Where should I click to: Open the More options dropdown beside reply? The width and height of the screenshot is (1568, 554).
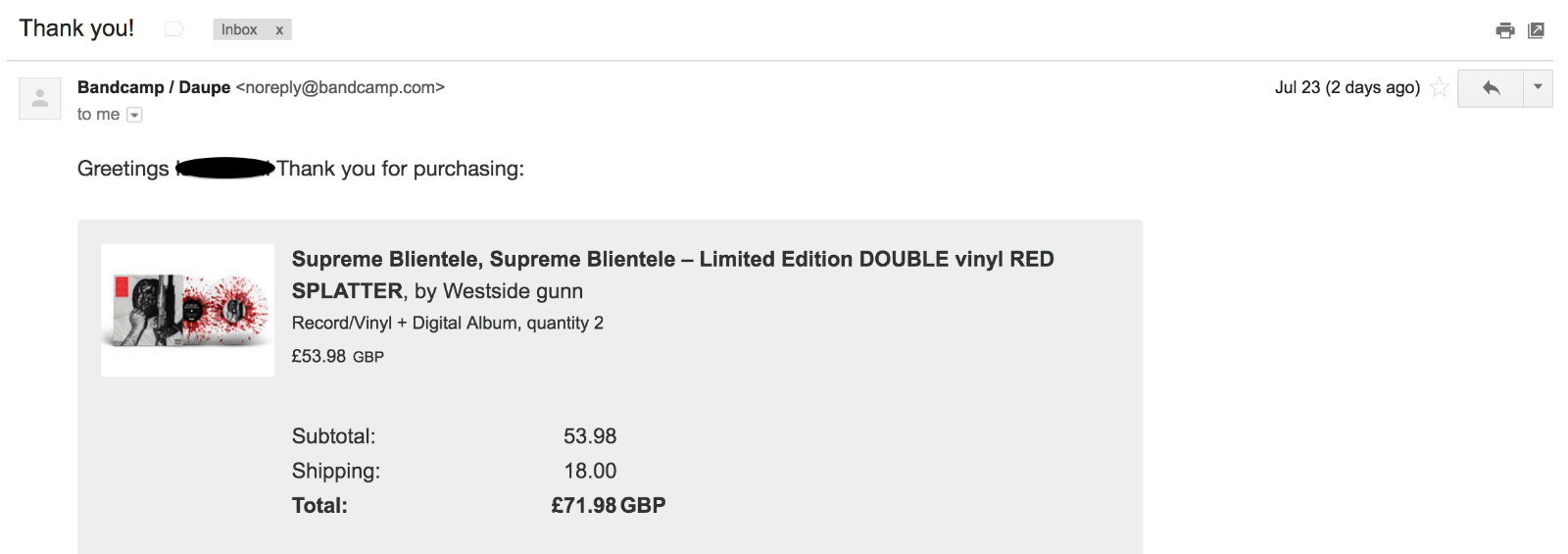pyautogui.click(x=1538, y=88)
